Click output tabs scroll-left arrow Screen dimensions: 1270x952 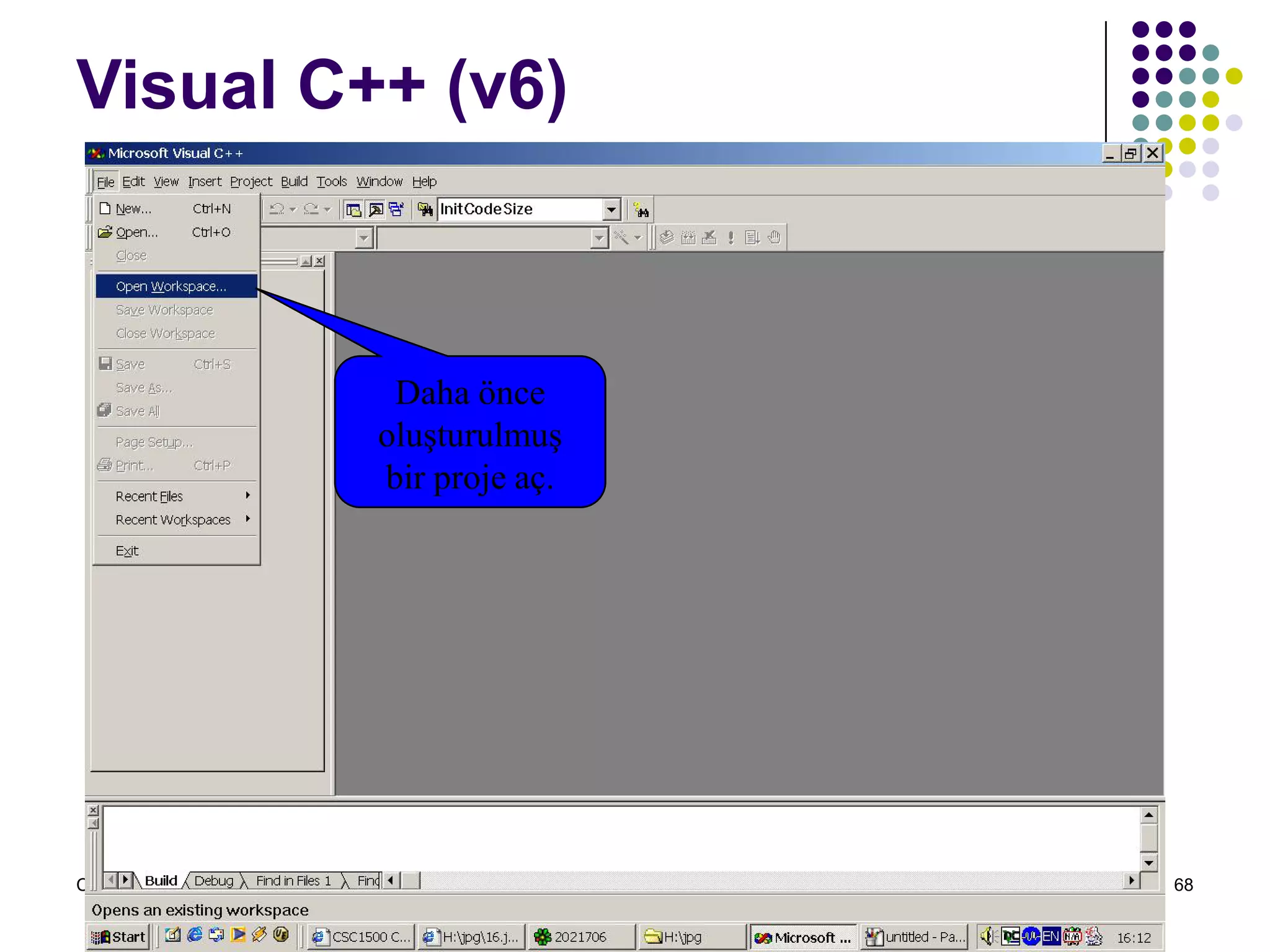tap(111, 880)
